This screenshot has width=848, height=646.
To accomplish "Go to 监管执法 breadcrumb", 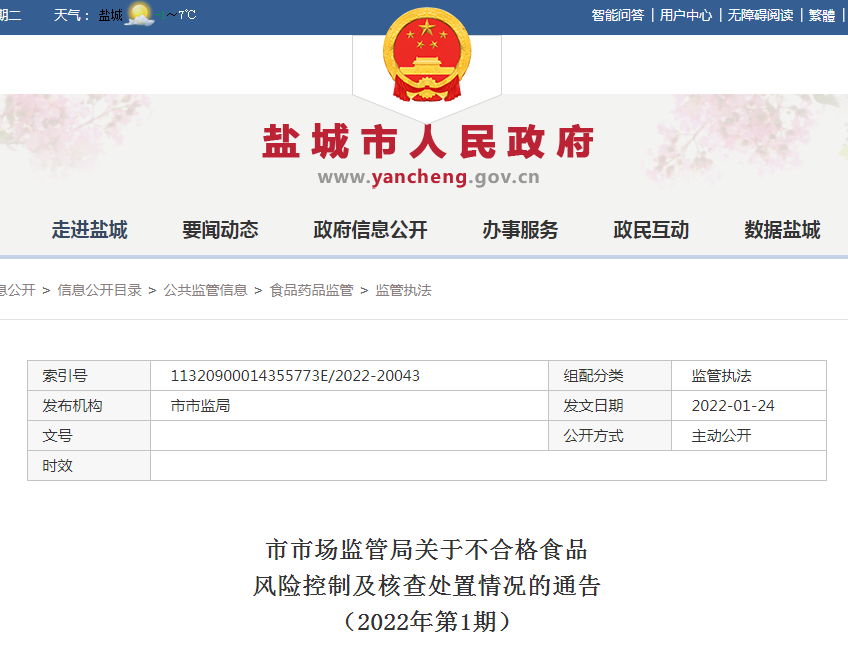I will coord(403,290).
